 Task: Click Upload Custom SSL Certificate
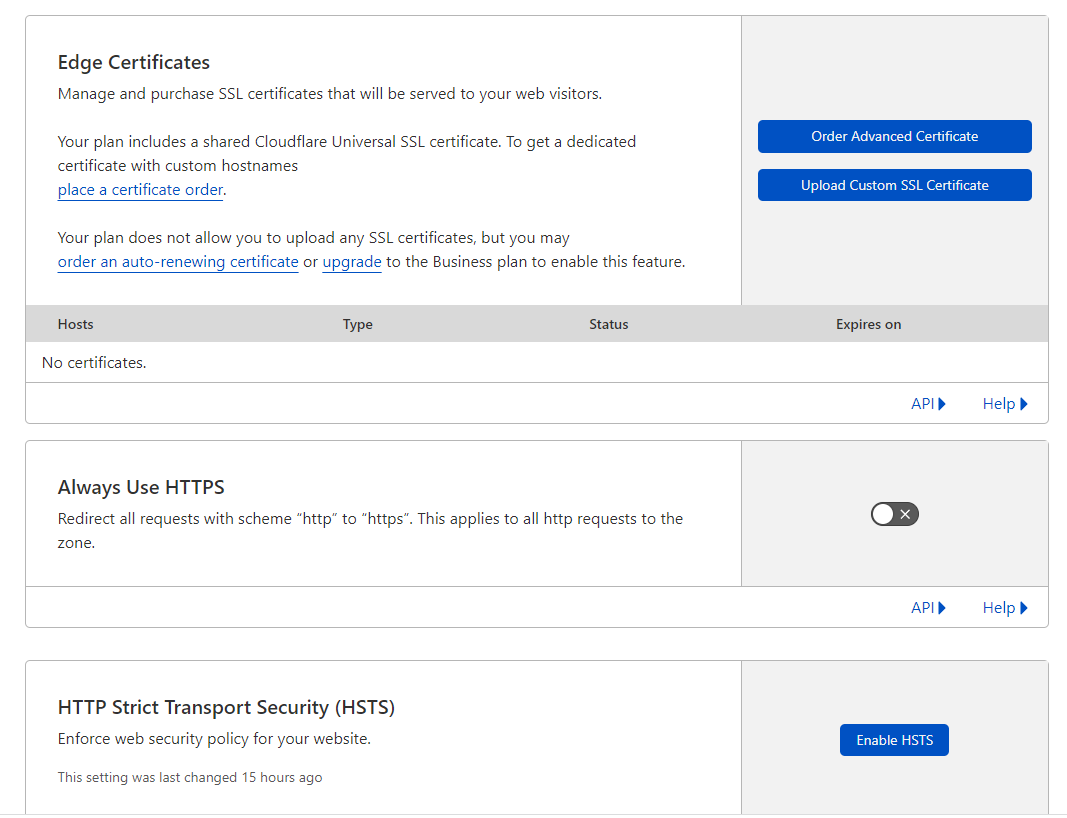coord(894,185)
